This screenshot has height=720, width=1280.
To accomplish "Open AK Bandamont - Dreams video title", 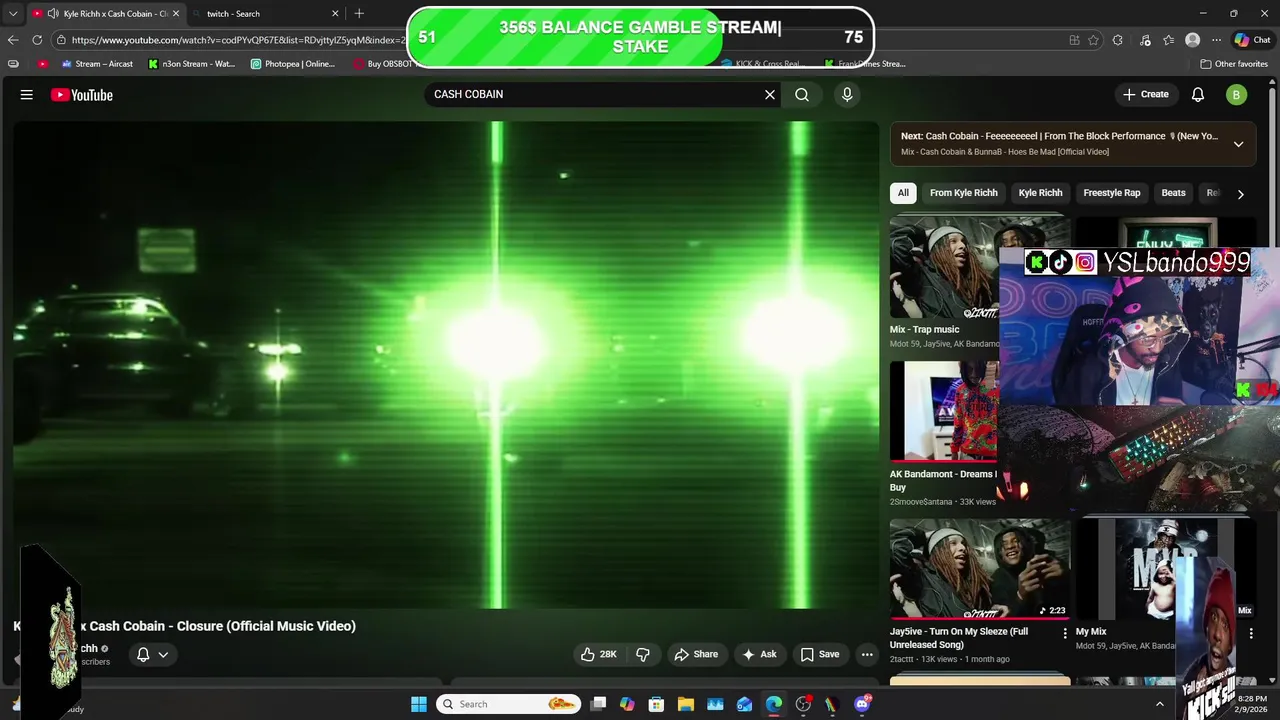I will click(x=943, y=481).
